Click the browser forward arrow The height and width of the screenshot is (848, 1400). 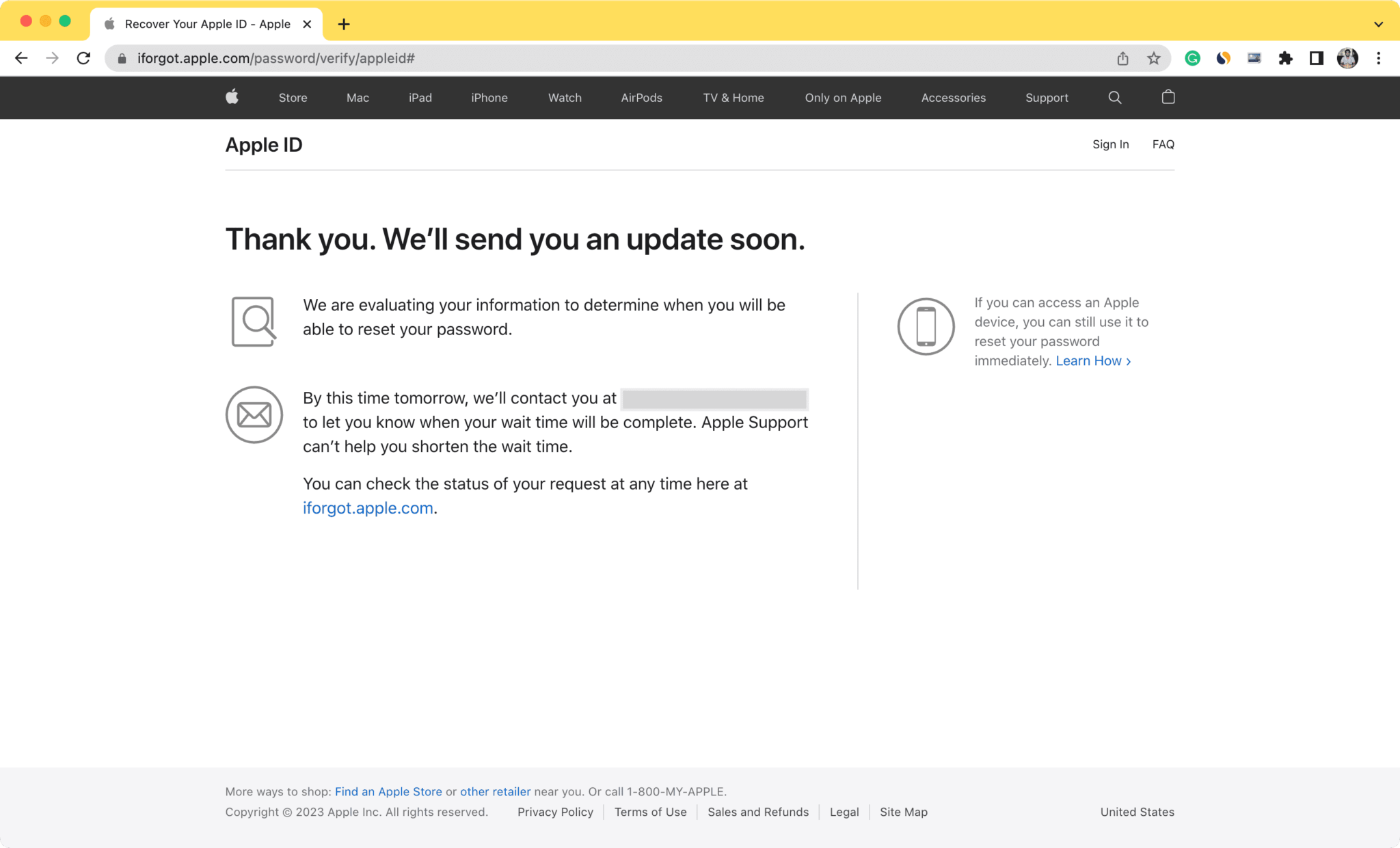[x=53, y=58]
